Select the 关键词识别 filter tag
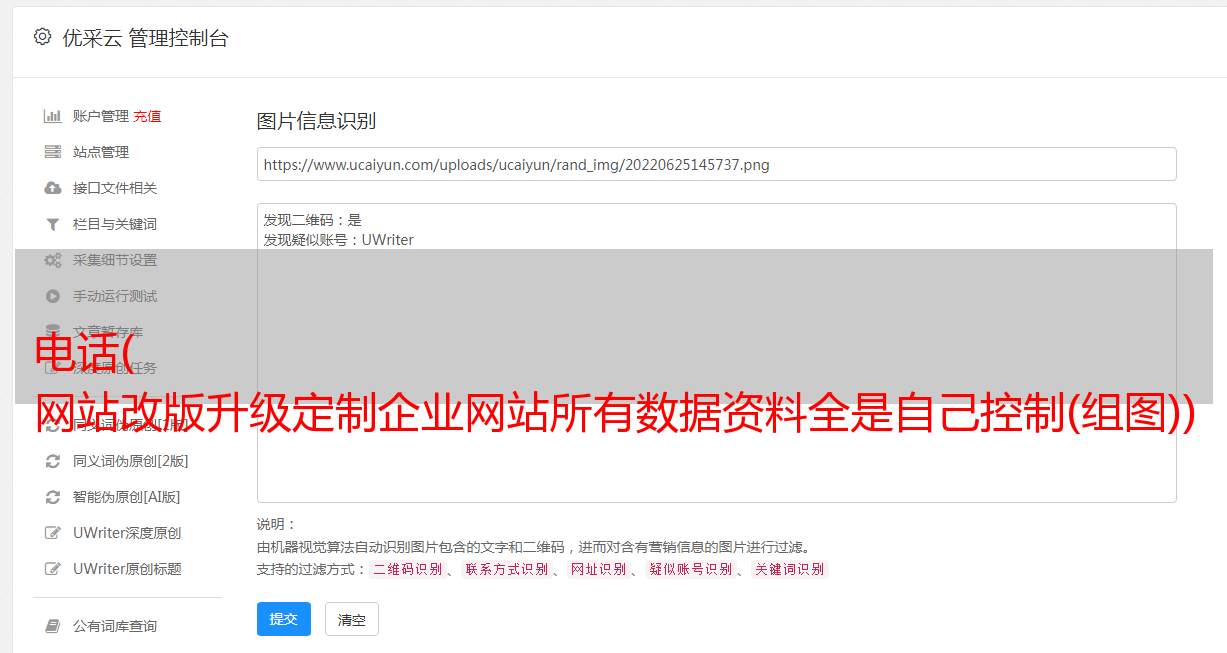The height and width of the screenshot is (653, 1227). 790,569
